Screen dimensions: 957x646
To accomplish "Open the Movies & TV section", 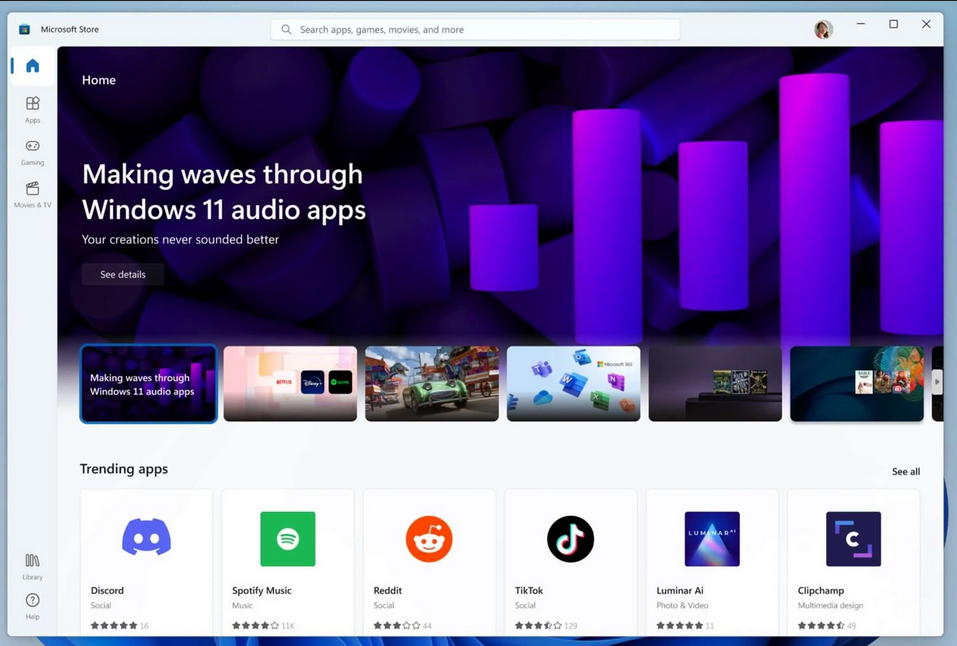I will pyautogui.click(x=32, y=194).
